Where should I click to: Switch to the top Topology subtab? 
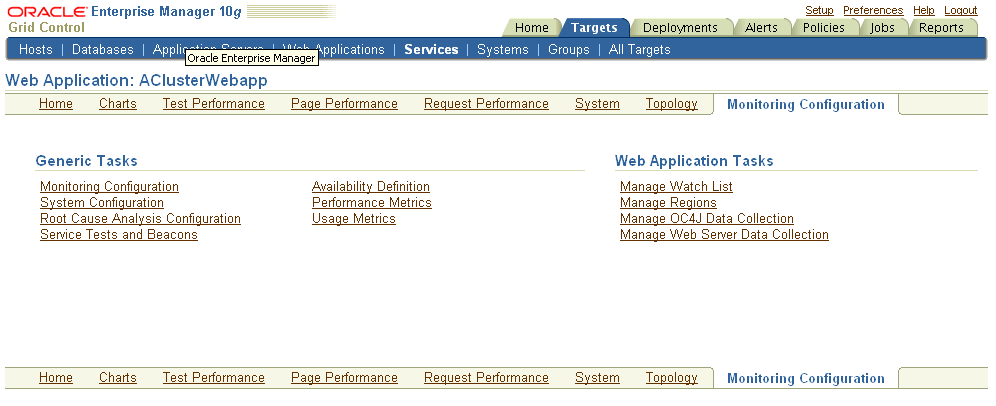tap(671, 104)
